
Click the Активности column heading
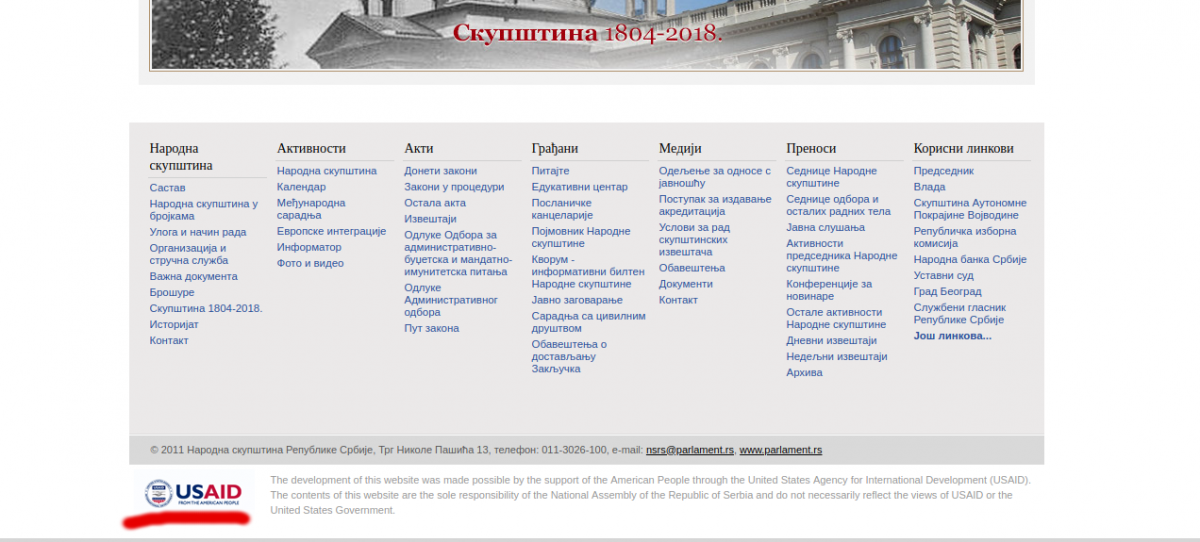pyautogui.click(x=311, y=148)
